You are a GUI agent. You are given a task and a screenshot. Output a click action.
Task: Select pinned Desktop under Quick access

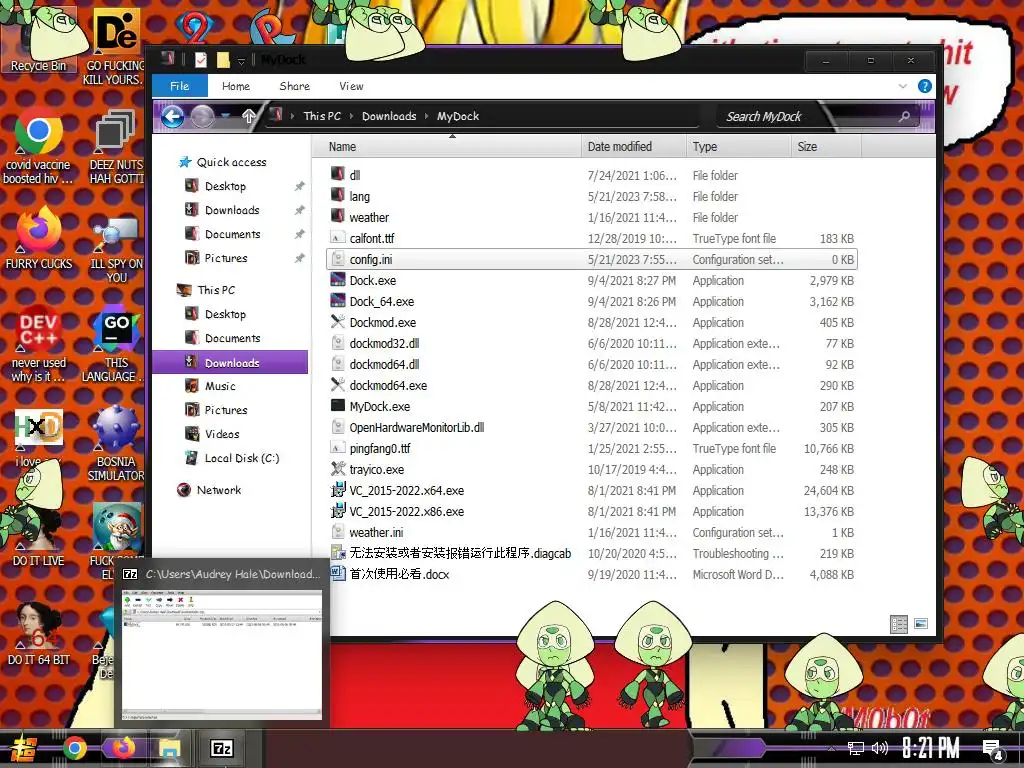pyautogui.click(x=225, y=186)
